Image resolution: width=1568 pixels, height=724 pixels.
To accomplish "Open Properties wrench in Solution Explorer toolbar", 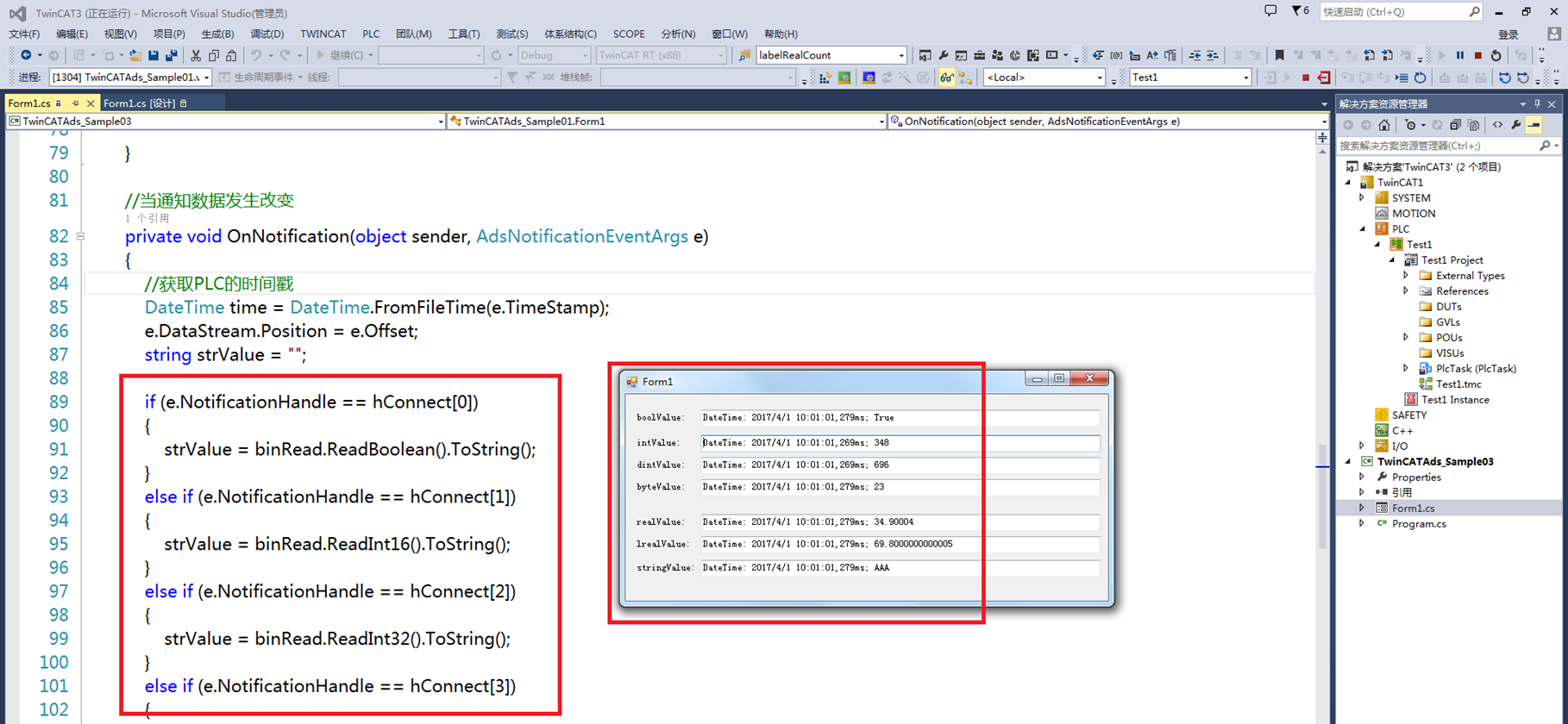I will (1516, 125).
